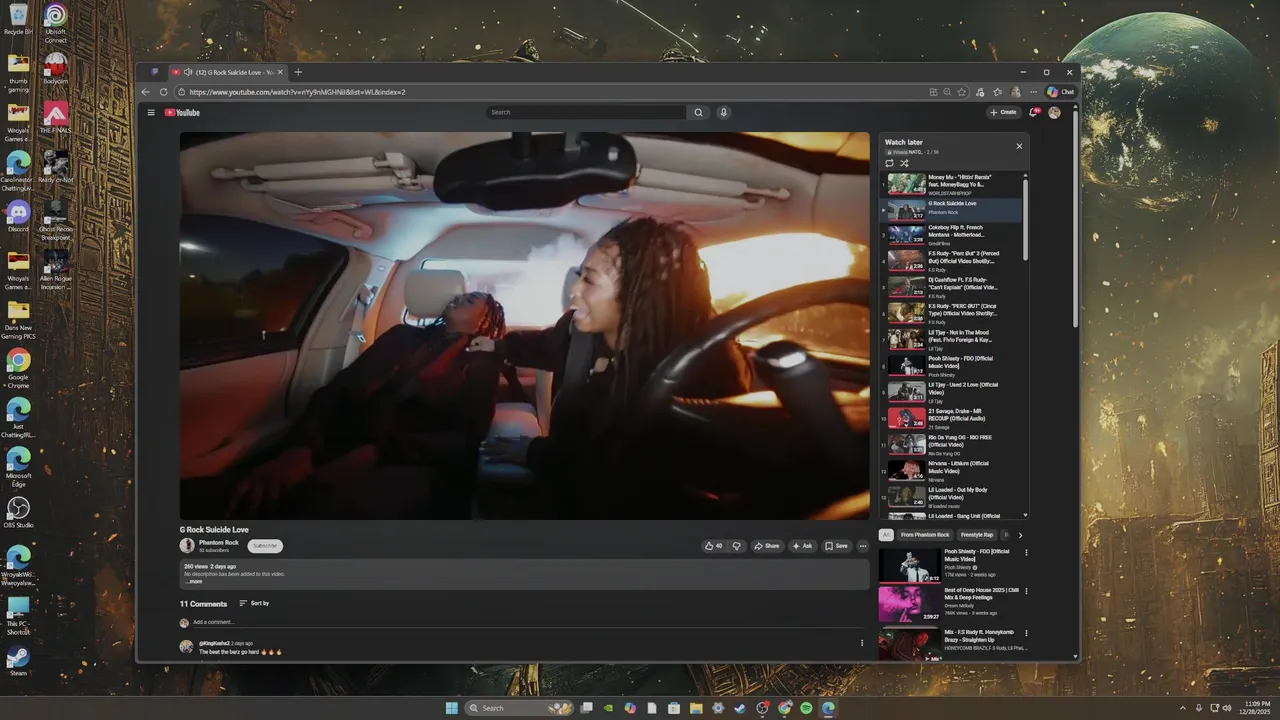
Task: Open options for Best of Deep House recommendation
Action: 1026,591
